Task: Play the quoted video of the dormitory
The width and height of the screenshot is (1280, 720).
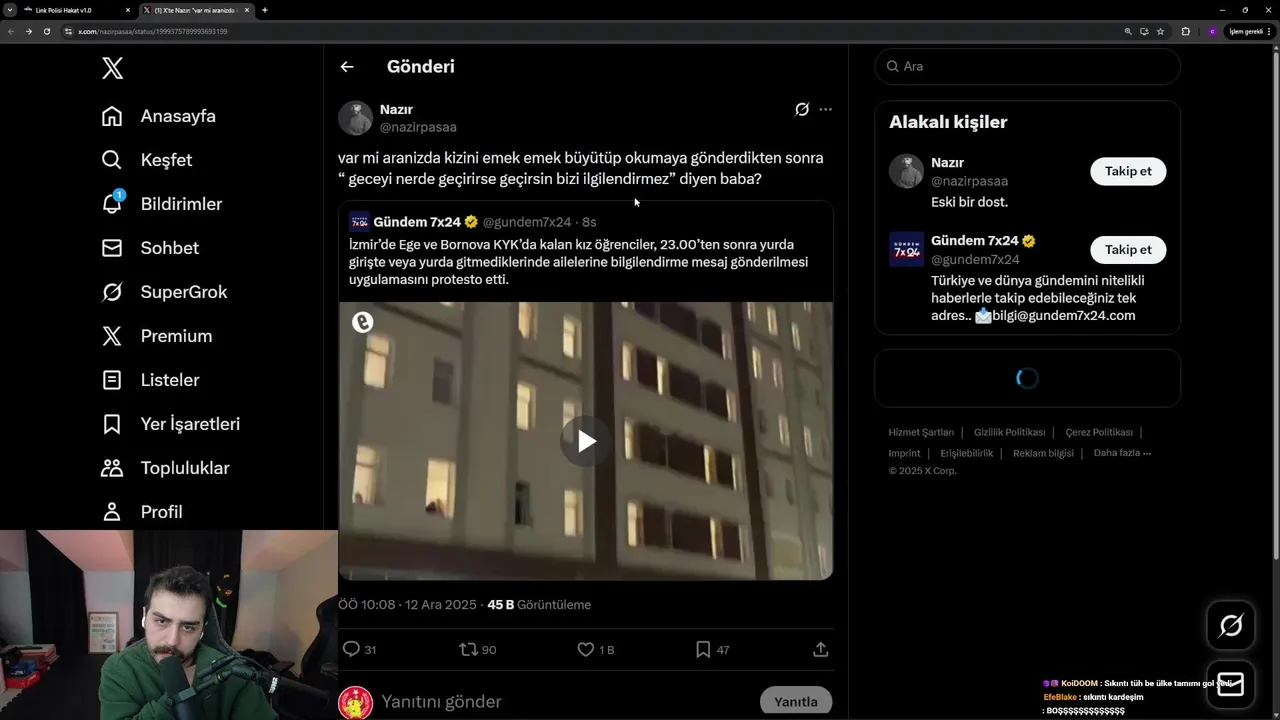Action: pyautogui.click(x=586, y=441)
